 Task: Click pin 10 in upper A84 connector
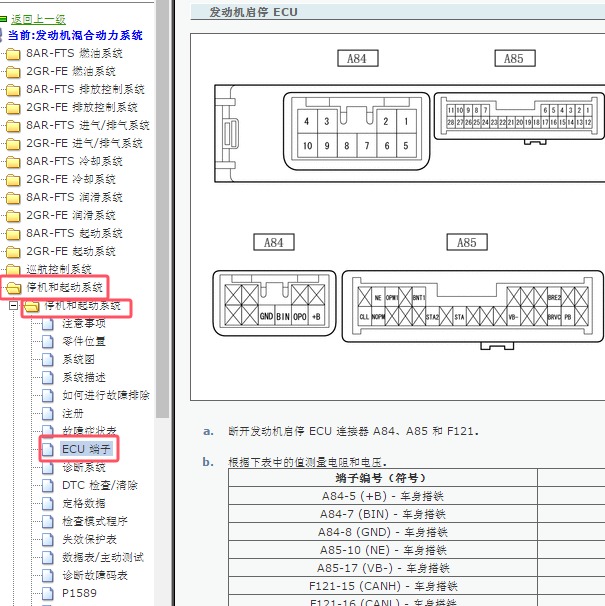click(x=307, y=146)
